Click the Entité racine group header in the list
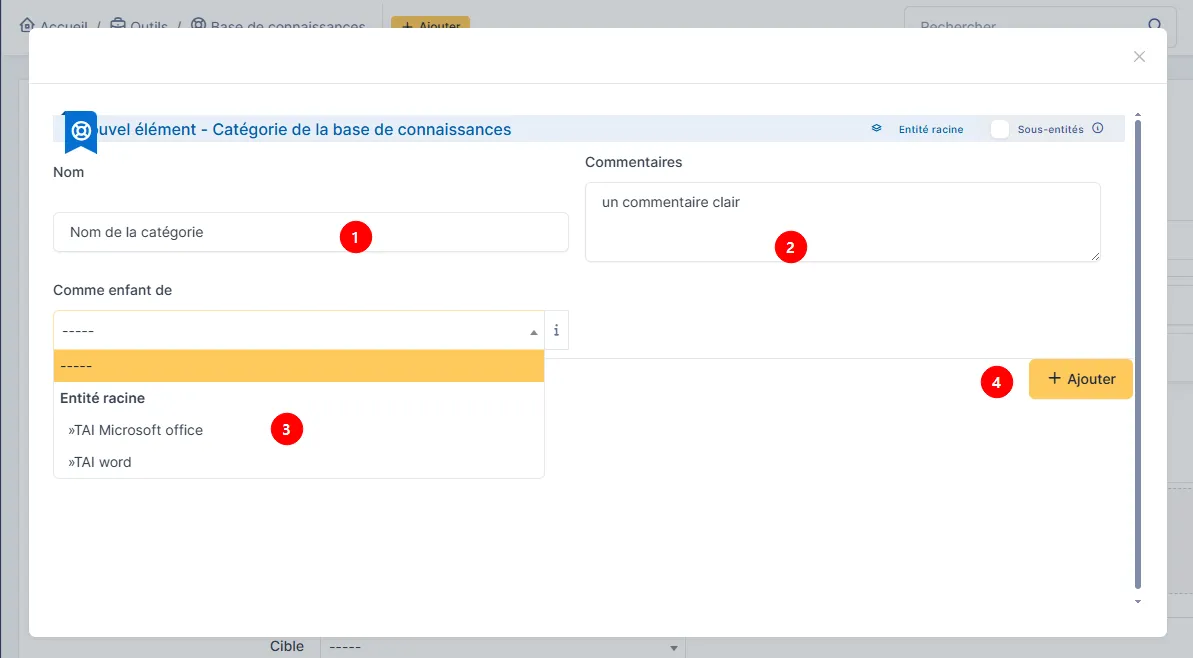The image size is (1193, 658). pyautogui.click(x=103, y=398)
